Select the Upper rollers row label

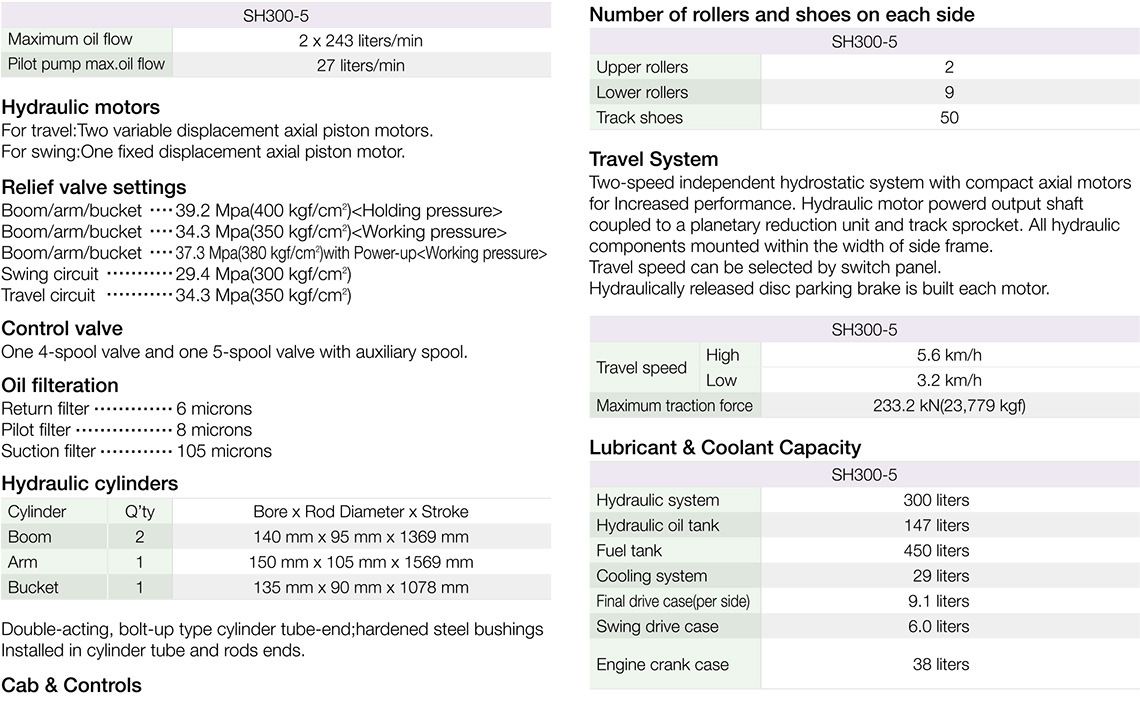coord(642,67)
